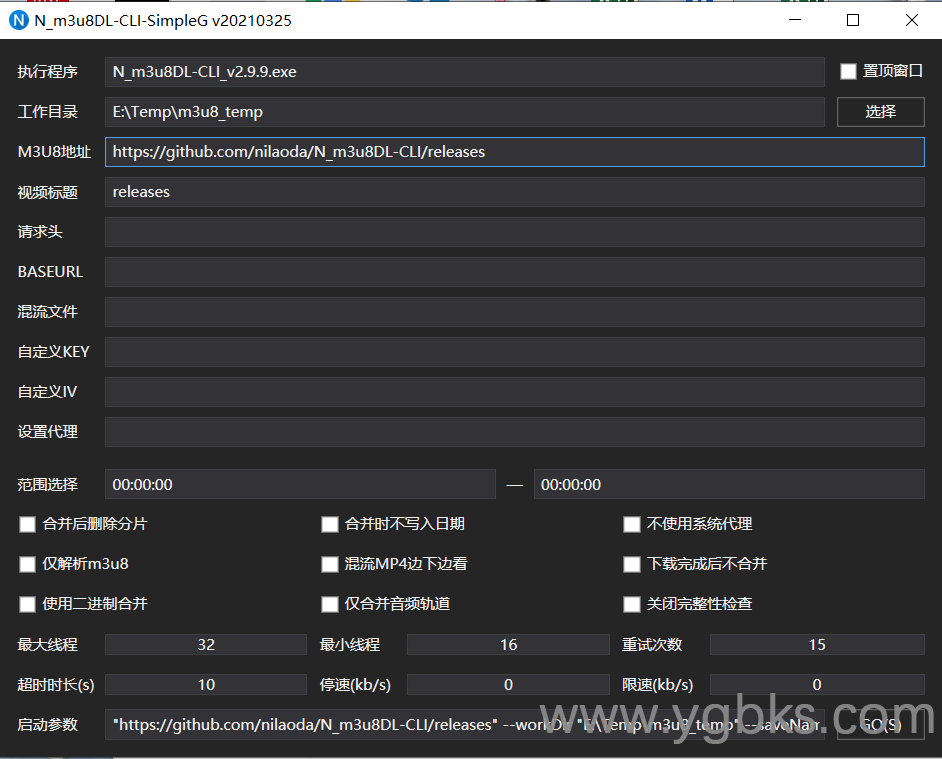Click the N app icon in title bar

tap(19, 20)
